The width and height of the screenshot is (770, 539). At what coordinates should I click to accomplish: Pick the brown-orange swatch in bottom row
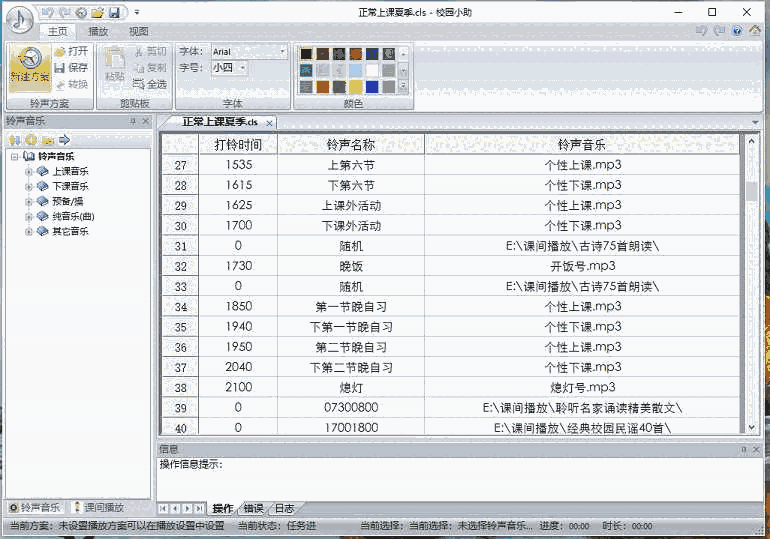323,87
